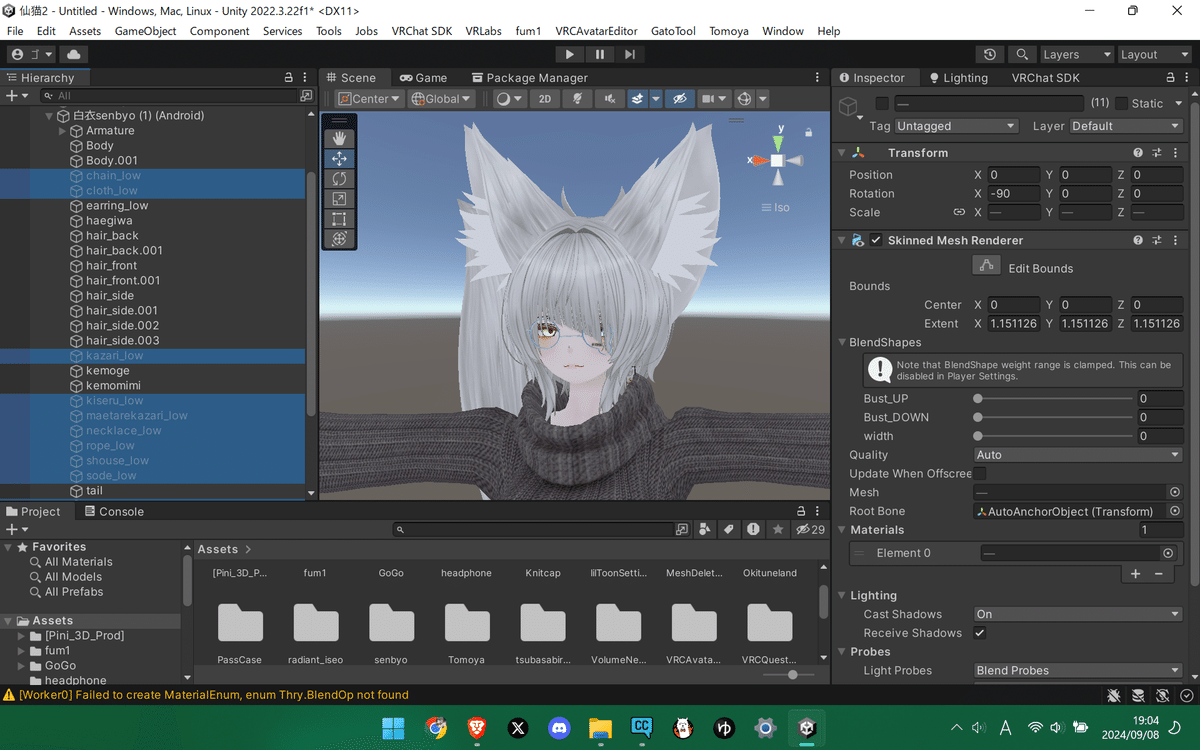
Task: Open Quality Auto dropdown
Action: [1077, 455]
